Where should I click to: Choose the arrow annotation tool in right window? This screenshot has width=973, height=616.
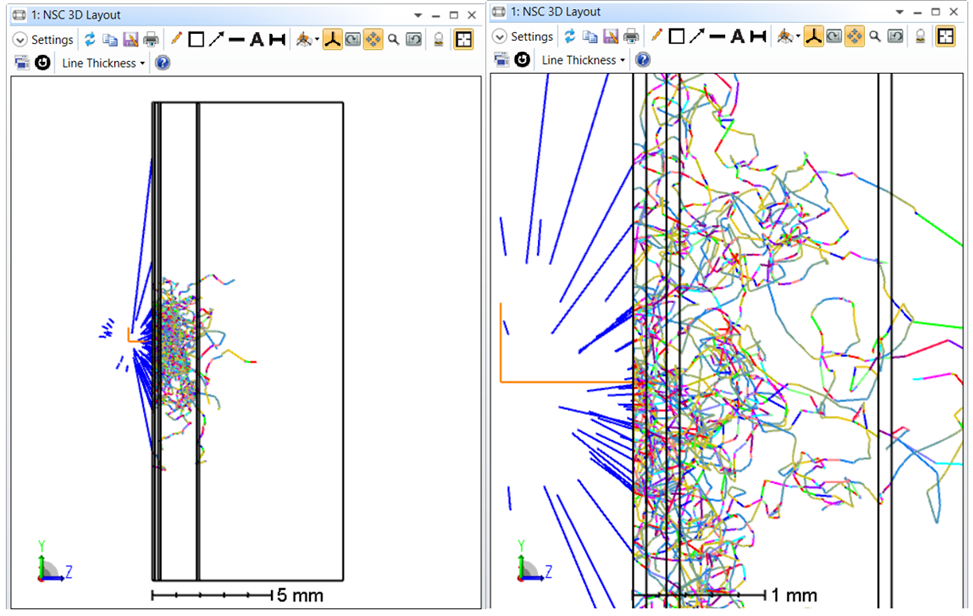coord(696,36)
